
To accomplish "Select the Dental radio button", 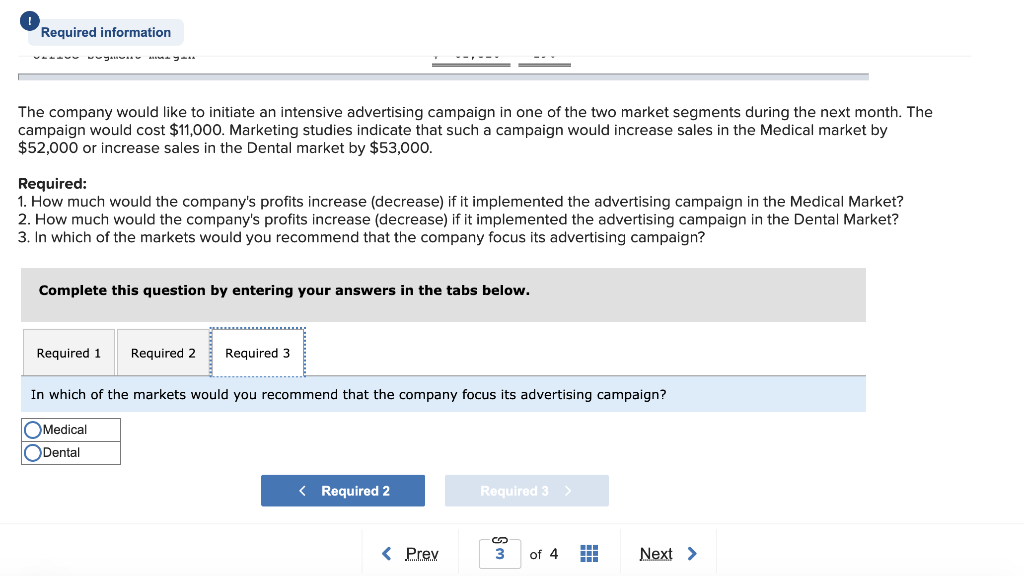I will click(x=31, y=452).
